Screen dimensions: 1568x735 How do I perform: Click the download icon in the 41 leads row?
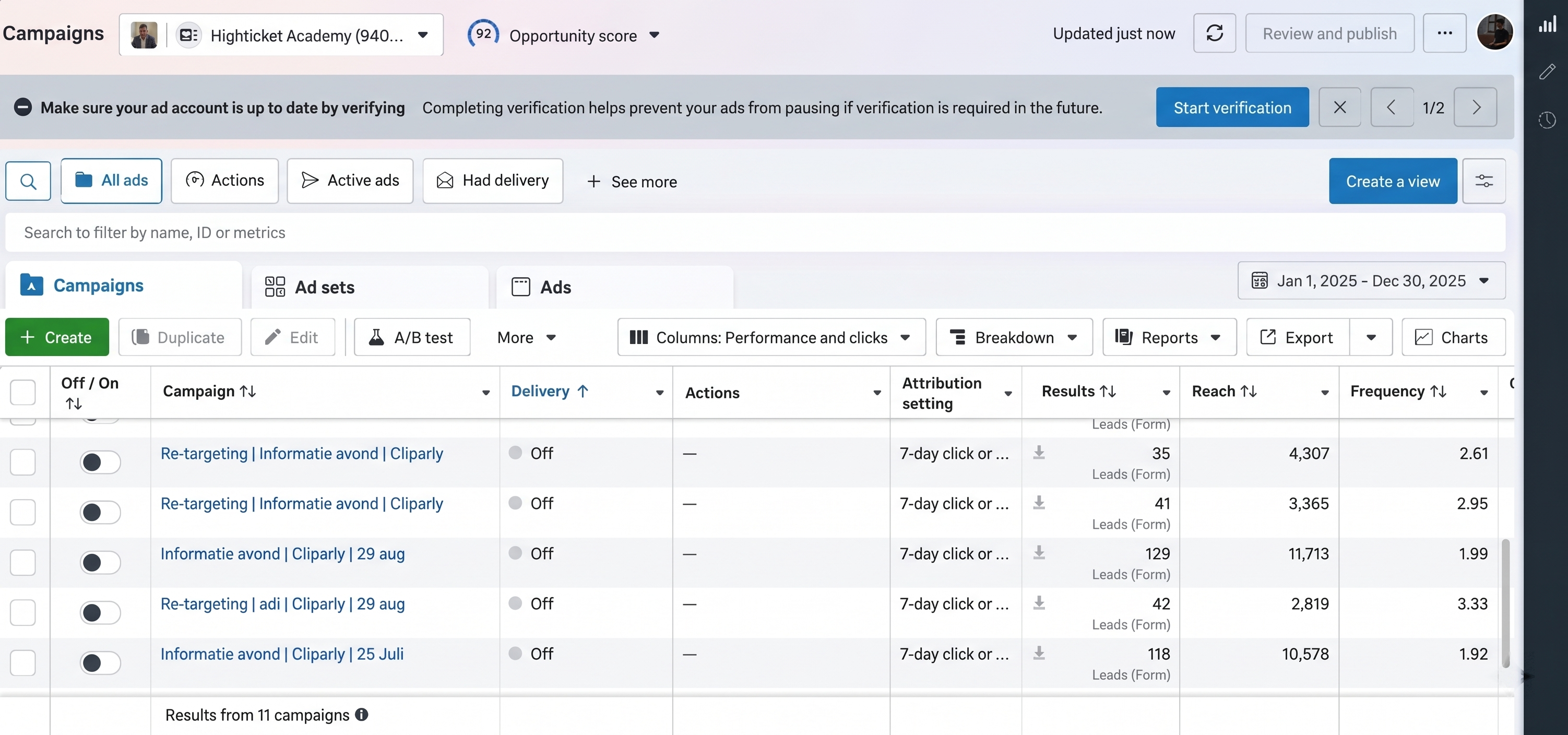pos(1039,503)
